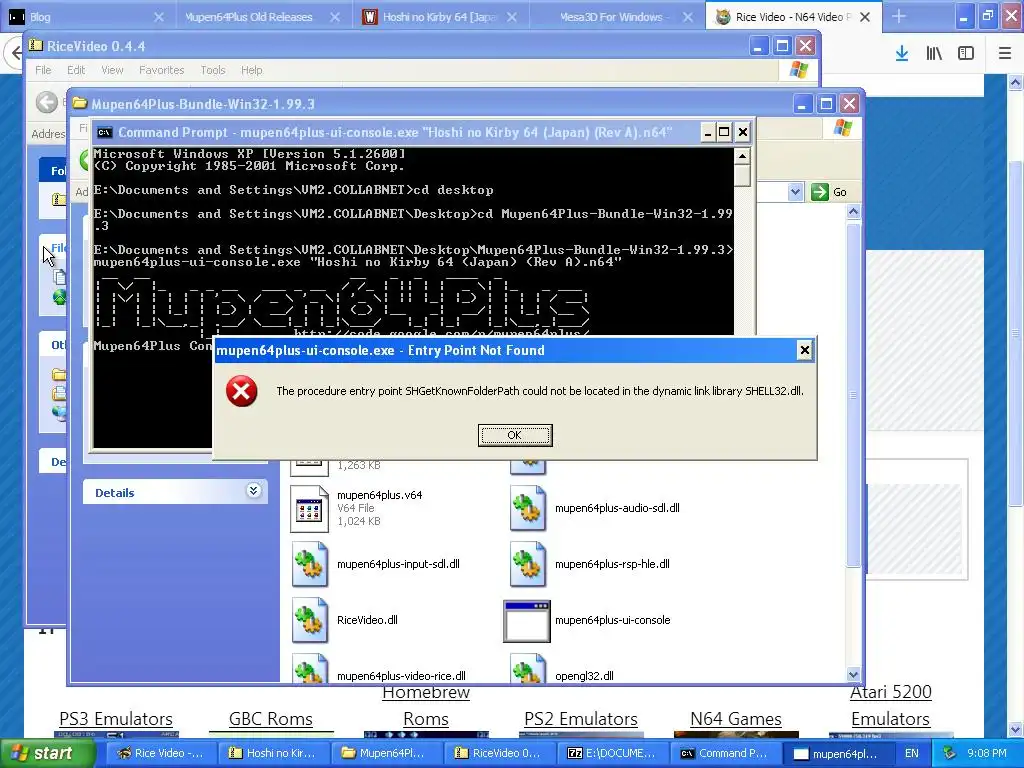Image resolution: width=1024 pixels, height=768 pixels.
Task: Switch to the Command P... taskbar item
Action: pyautogui.click(x=725, y=754)
